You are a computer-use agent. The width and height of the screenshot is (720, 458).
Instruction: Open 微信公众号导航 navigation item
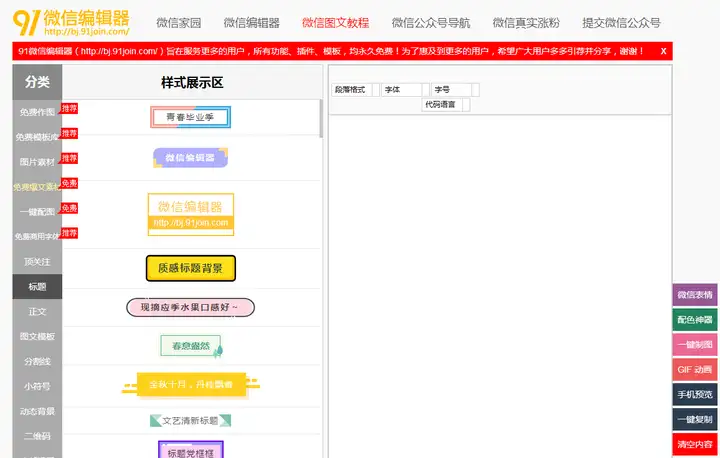pos(431,23)
